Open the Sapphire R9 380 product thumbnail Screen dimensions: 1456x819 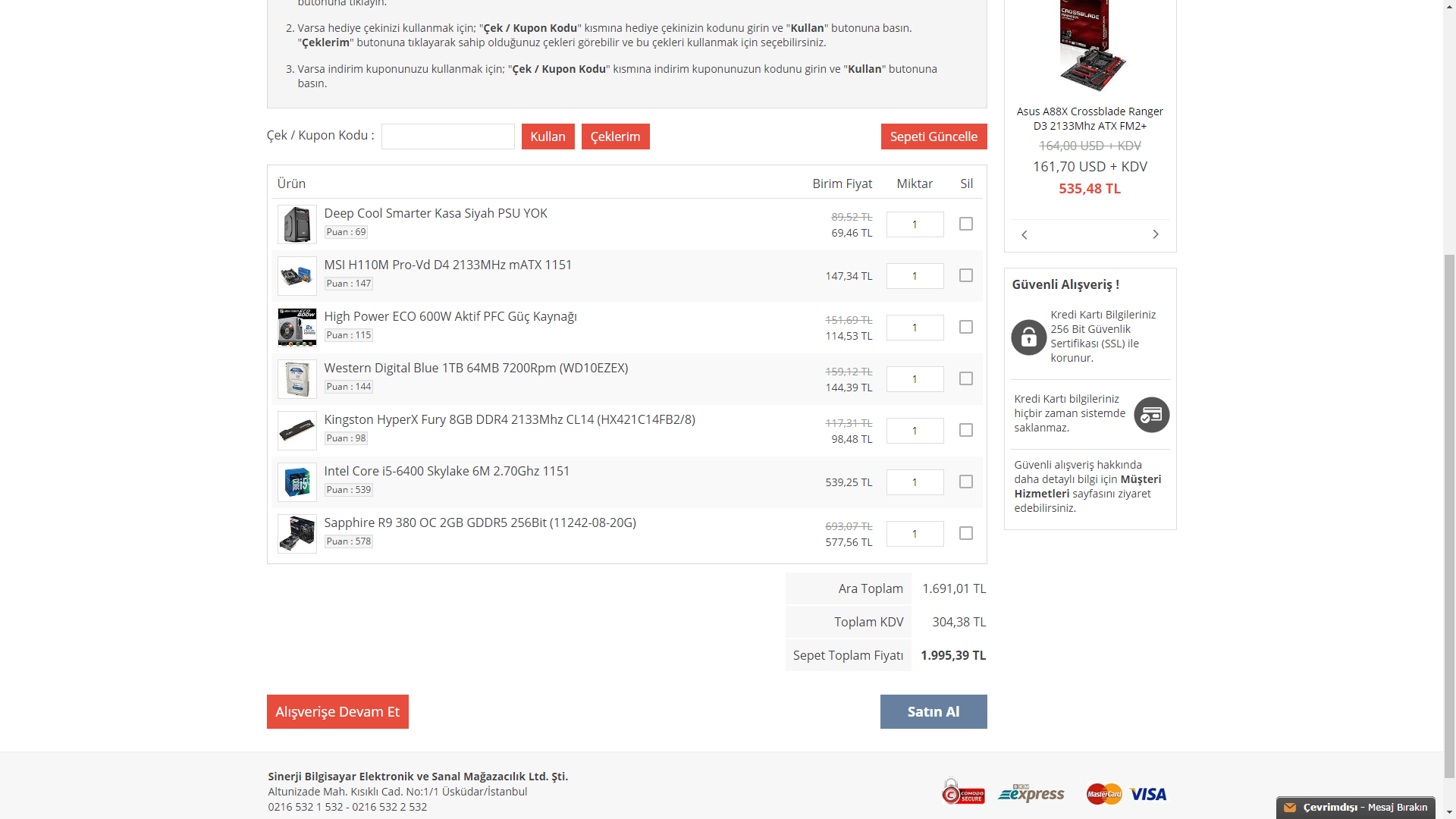click(x=297, y=534)
